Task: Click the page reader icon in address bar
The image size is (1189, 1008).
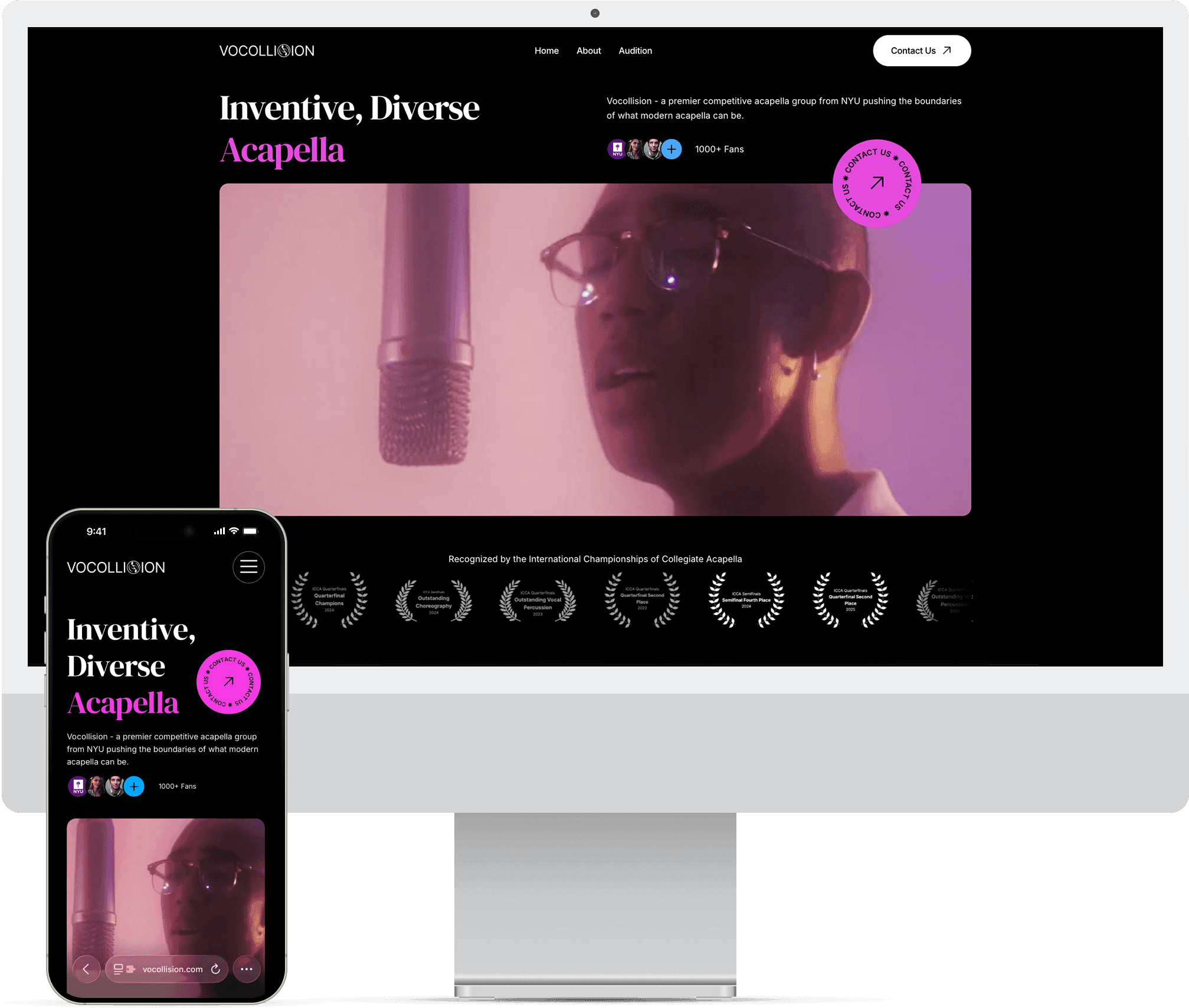Action: tap(118, 969)
